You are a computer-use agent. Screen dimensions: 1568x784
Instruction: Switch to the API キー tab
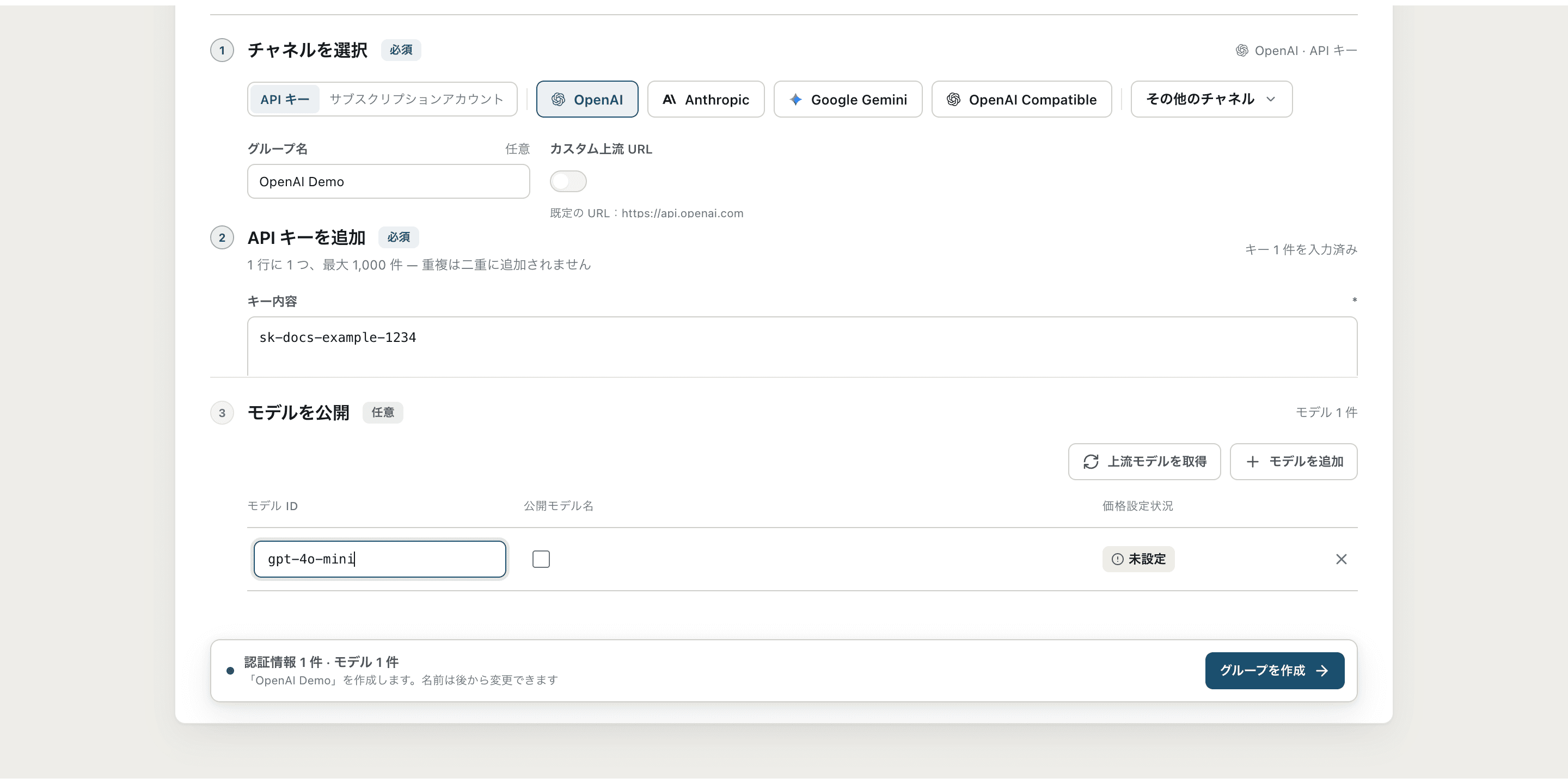(x=284, y=99)
